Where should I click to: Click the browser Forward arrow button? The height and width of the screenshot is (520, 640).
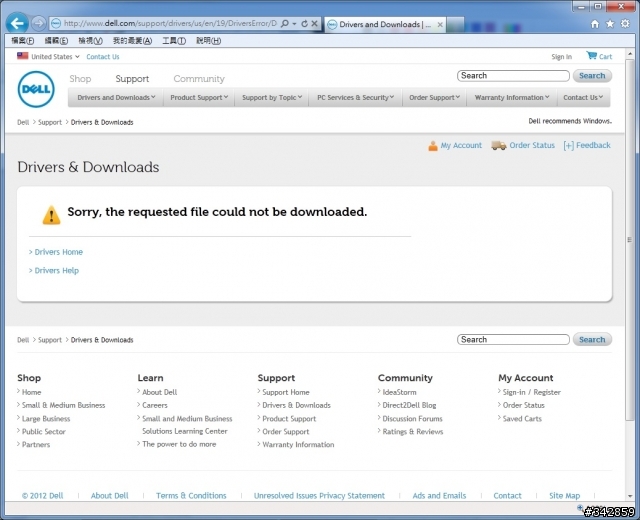point(38,24)
